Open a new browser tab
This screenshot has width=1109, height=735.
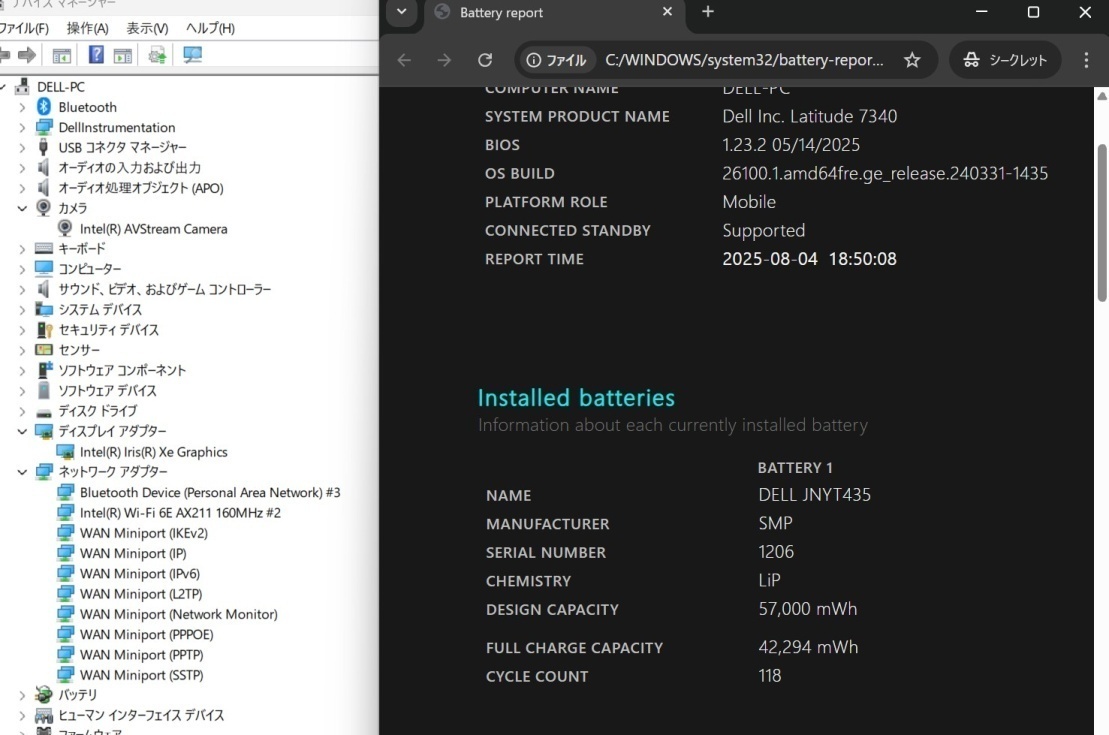[x=708, y=12]
